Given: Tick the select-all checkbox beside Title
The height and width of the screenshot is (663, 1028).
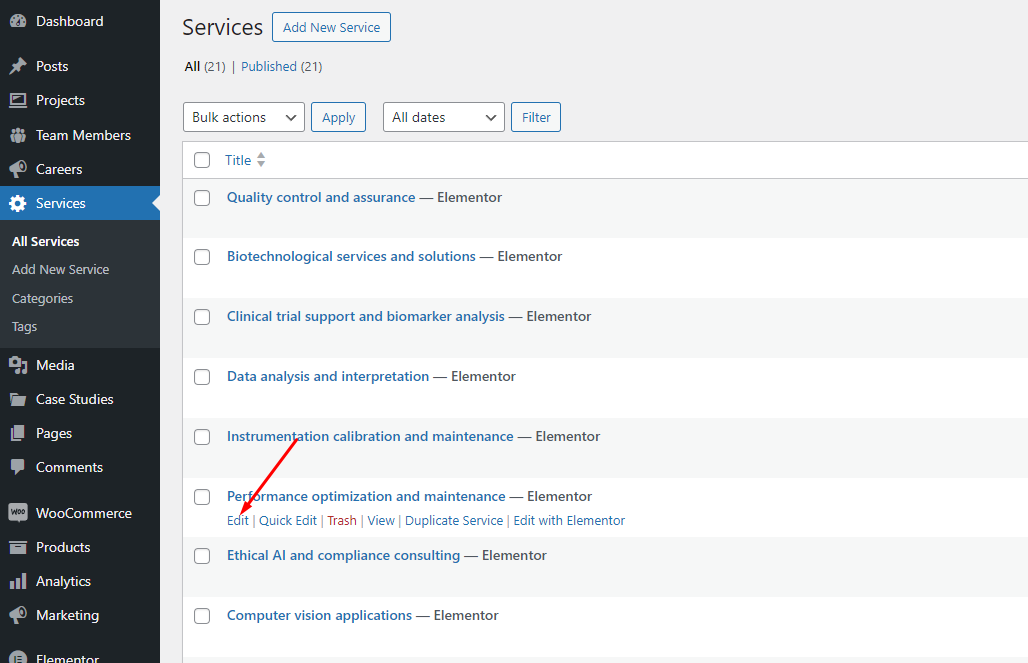Looking at the screenshot, I should (x=202, y=160).
